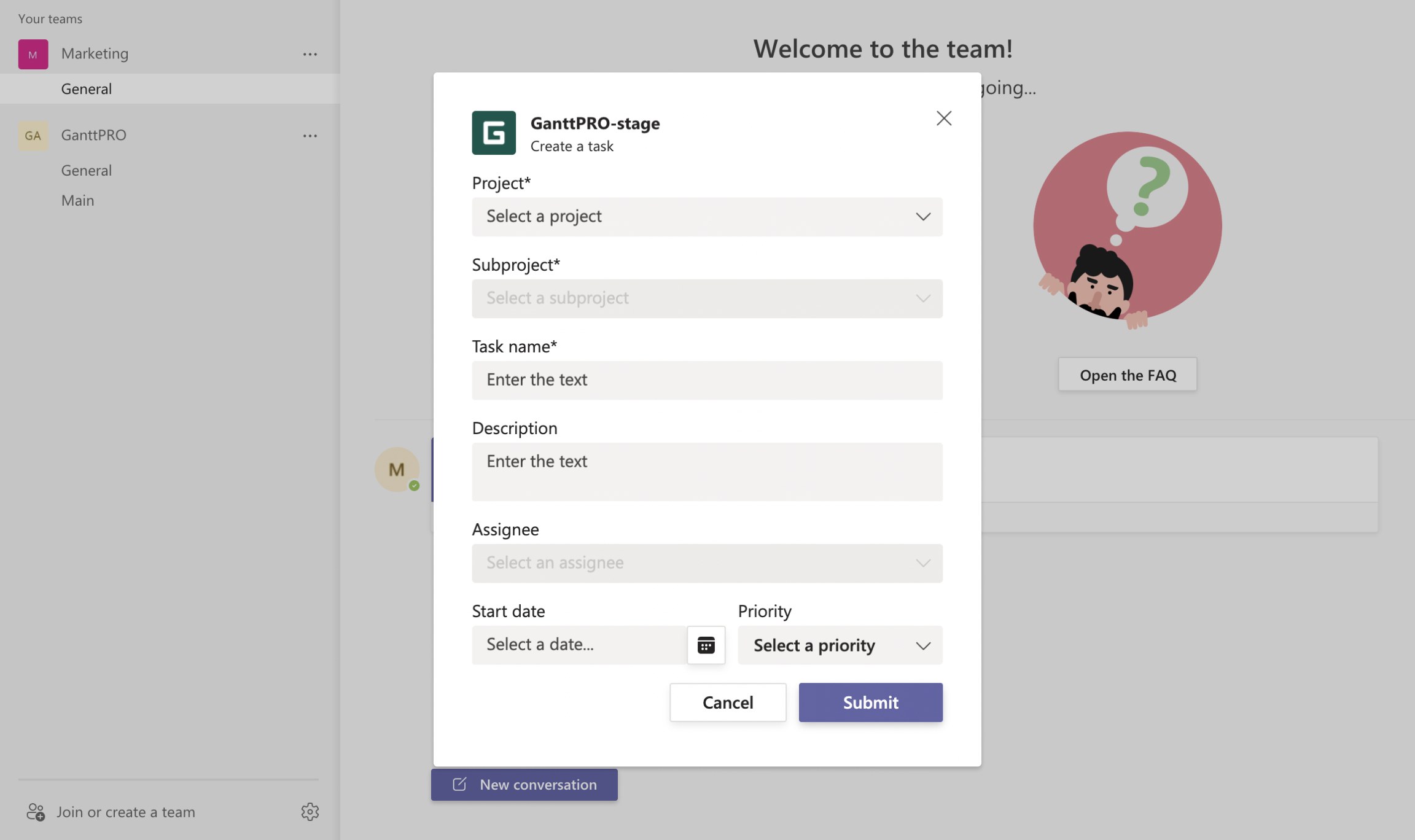
Task: Open the Select a project dropdown
Action: tap(706, 217)
